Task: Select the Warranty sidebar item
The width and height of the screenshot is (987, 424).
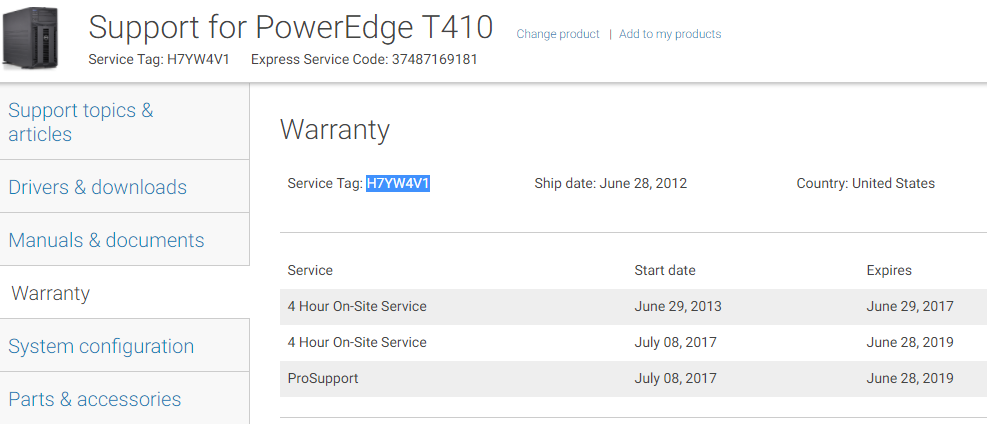Action: [x=50, y=293]
